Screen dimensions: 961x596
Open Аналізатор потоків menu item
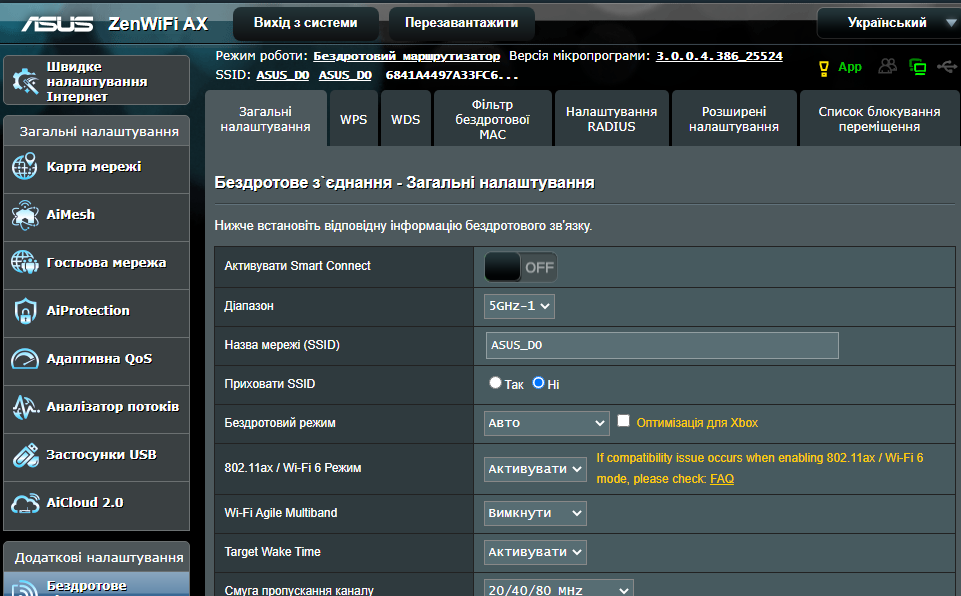click(96, 410)
